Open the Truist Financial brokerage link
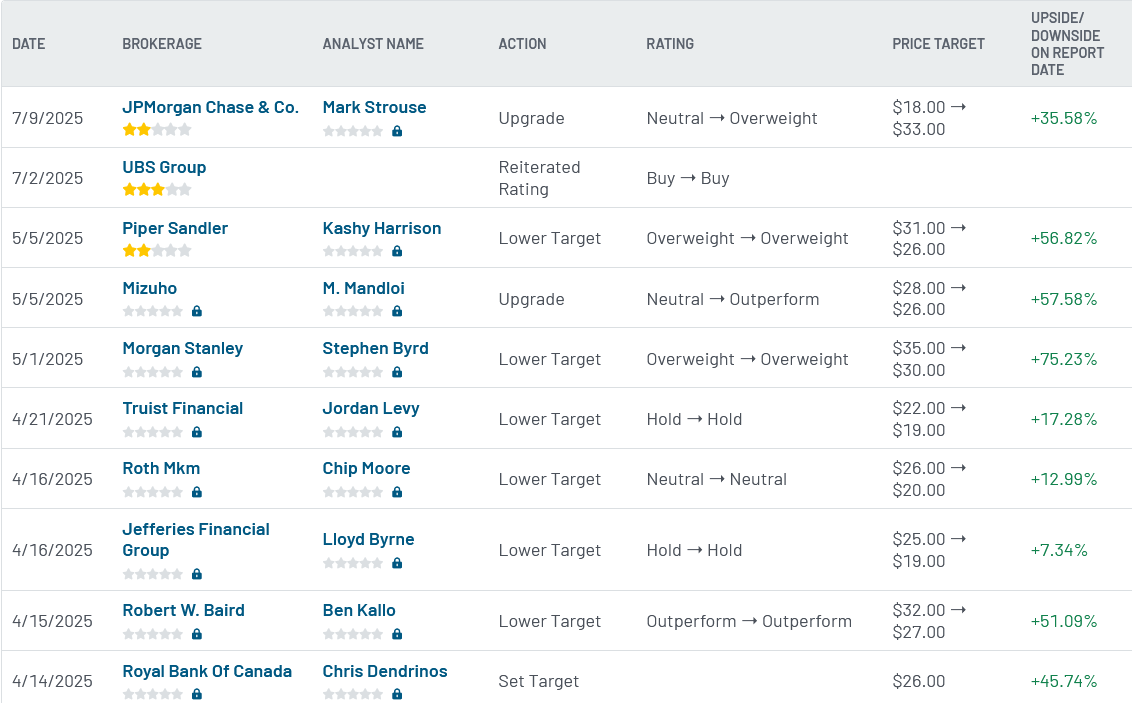 [183, 409]
